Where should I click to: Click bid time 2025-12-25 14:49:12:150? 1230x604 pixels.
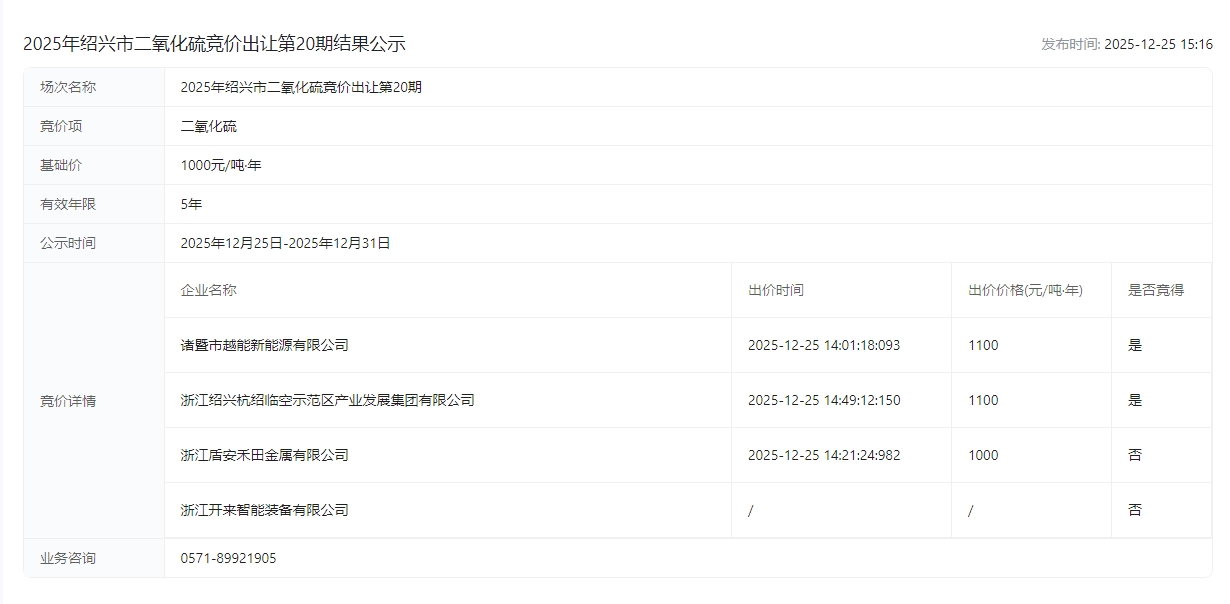[824, 400]
